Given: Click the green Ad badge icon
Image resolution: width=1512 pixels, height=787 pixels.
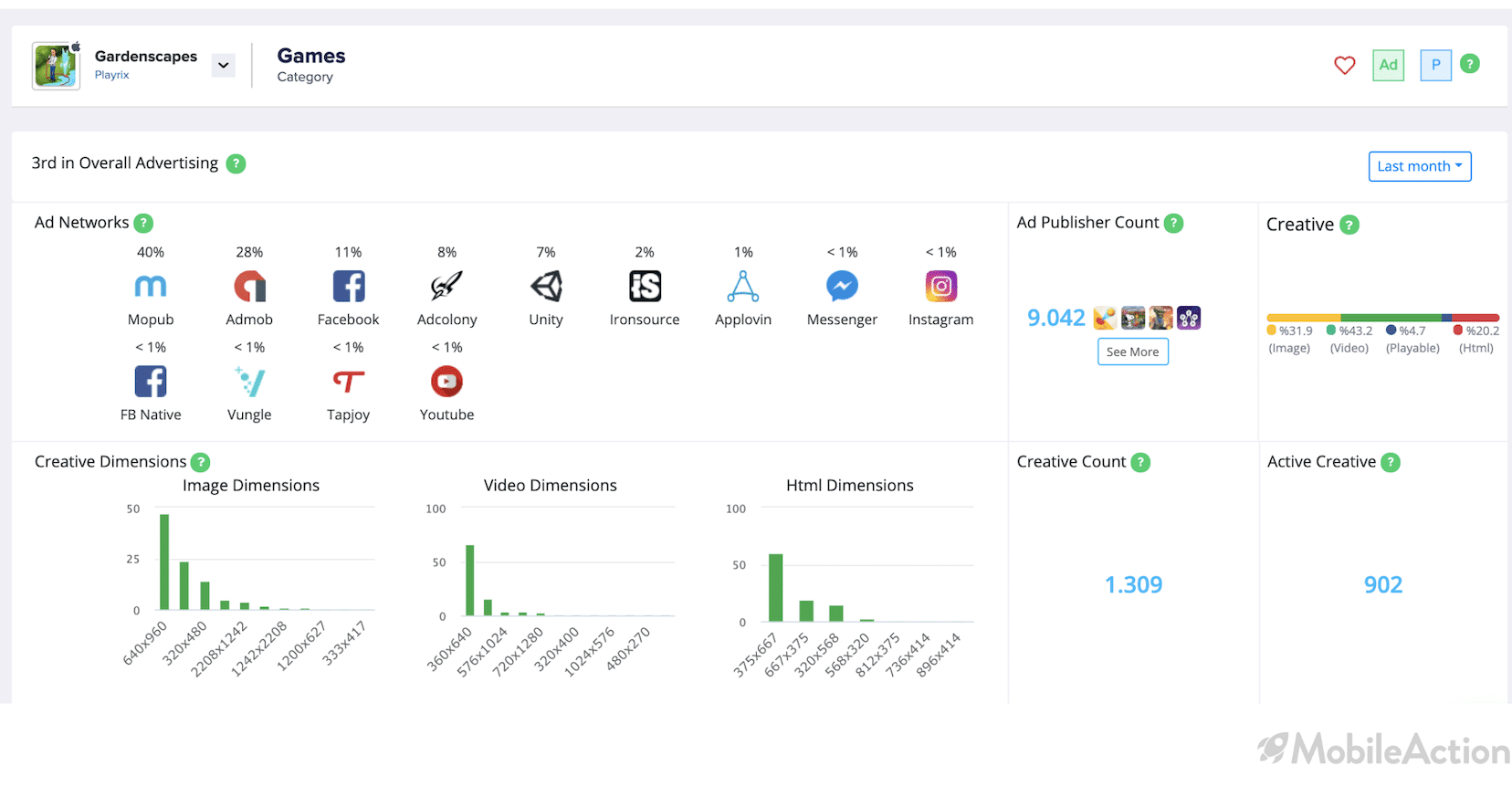Looking at the screenshot, I should tap(1388, 65).
